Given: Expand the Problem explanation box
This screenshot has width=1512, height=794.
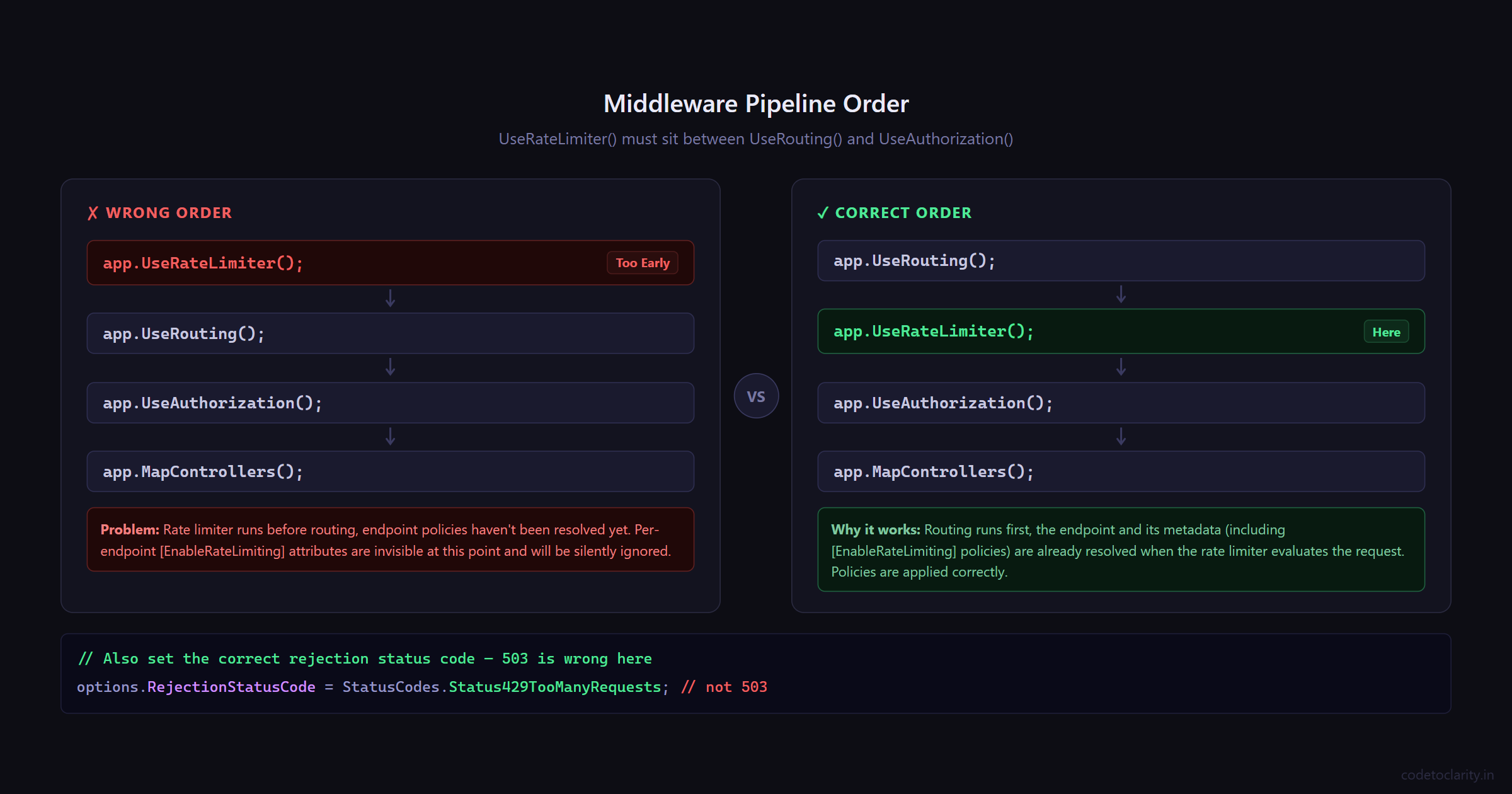Looking at the screenshot, I should tap(390, 540).
